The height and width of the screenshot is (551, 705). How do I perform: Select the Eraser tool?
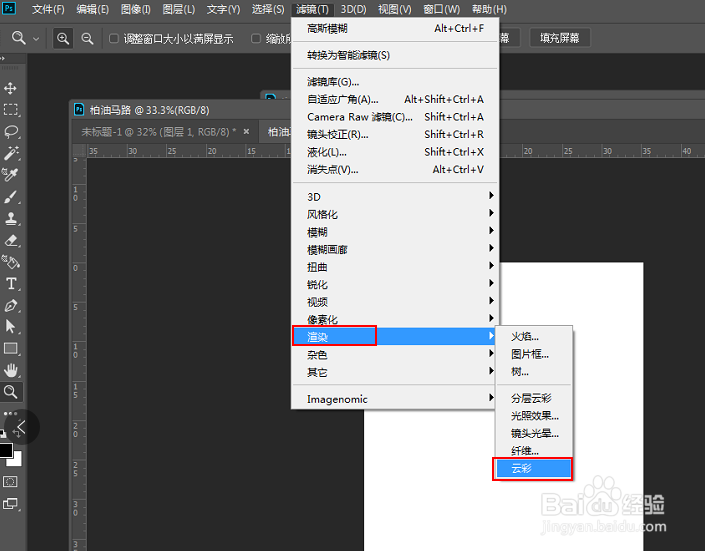coord(11,241)
